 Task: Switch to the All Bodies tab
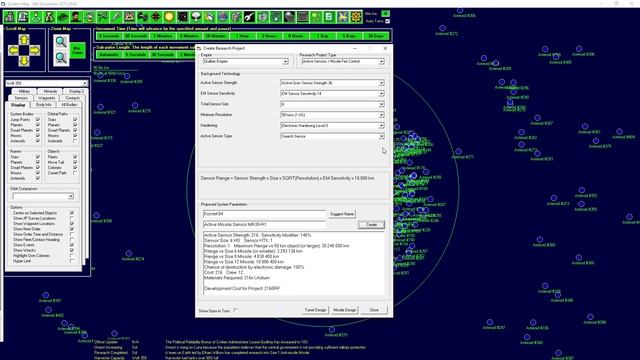(x=69, y=105)
